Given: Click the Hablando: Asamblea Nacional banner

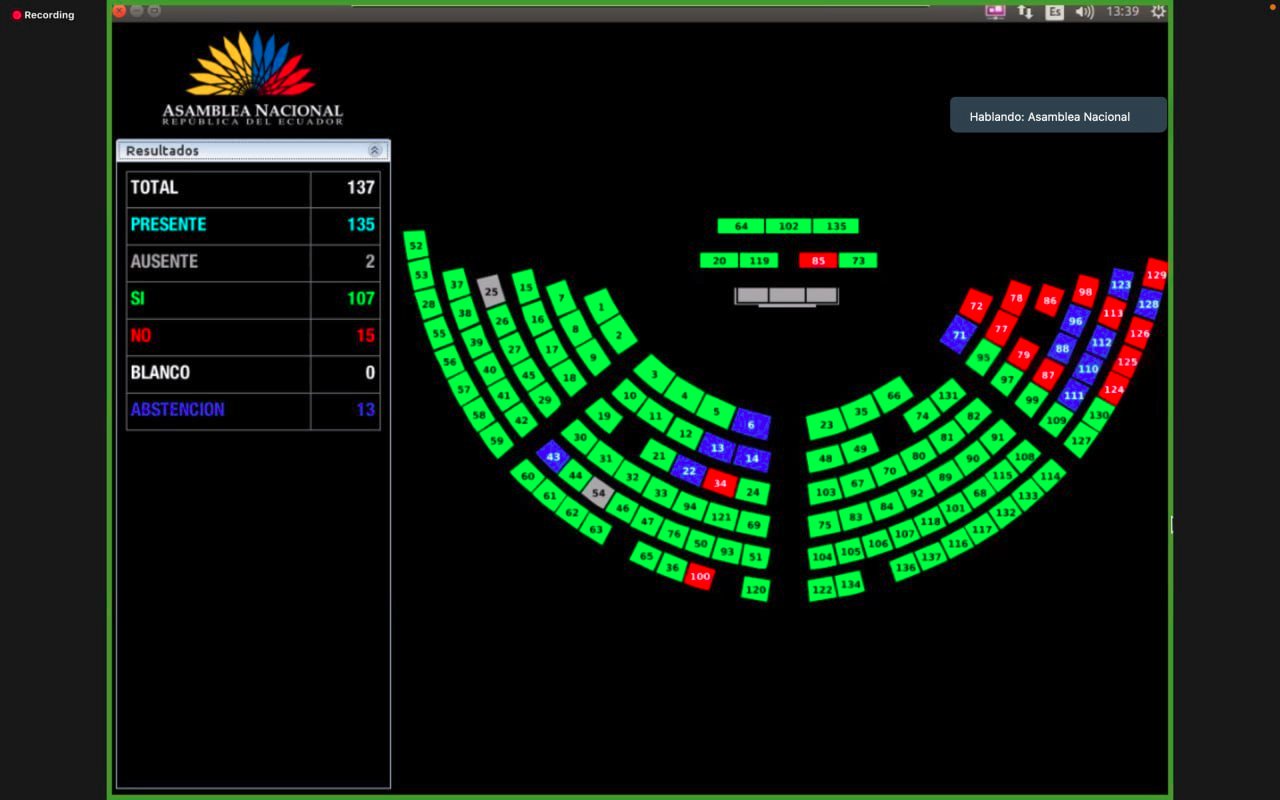Looking at the screenshot, I should point(1058,116).
